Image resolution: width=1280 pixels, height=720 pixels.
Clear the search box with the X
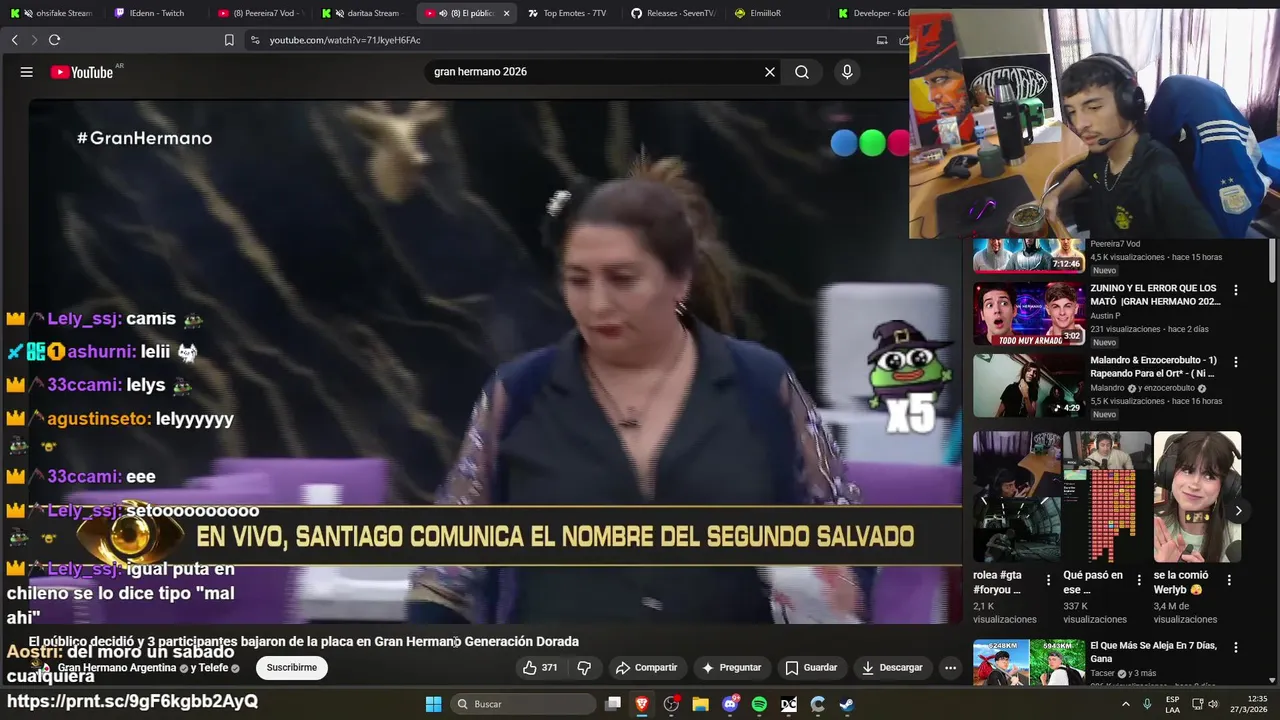pos(770,72)
